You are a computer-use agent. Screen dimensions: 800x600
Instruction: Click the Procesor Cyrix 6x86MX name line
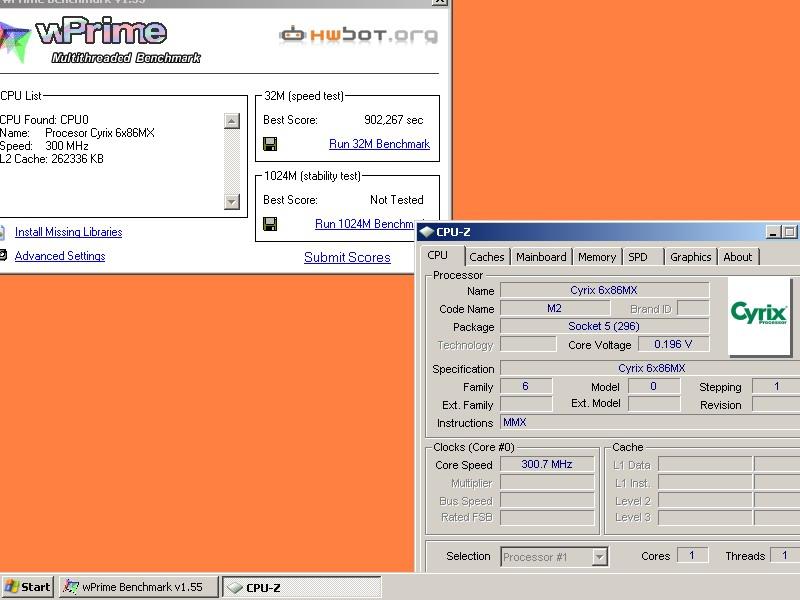pos(78,133)
